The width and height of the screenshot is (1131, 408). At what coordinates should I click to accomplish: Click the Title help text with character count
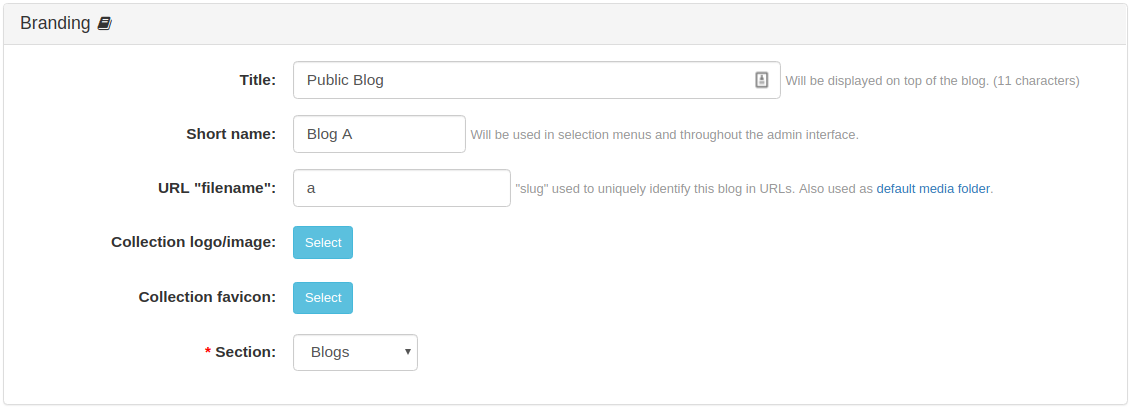pos(933,81)
